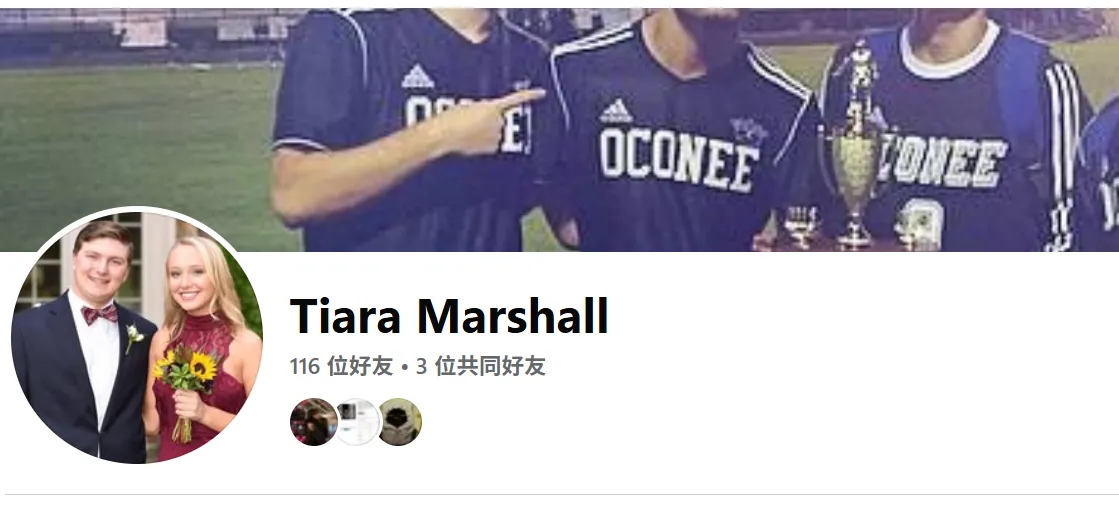Click the "116 位好友" friends count link
This screenshot has width=1119, height=507.
(341, 367)
